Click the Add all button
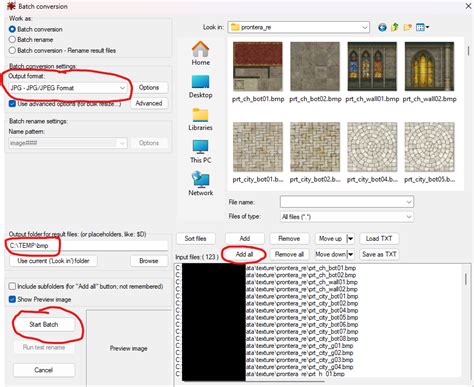This screenshot has width=474, height=387. coord(245,254)
